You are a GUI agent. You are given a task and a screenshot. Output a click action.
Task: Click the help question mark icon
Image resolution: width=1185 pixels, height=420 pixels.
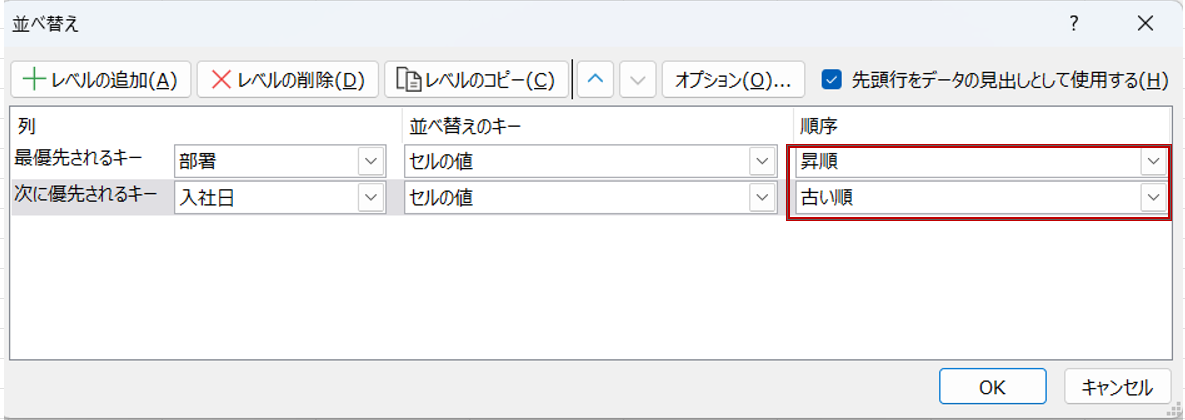(1072, 23)
